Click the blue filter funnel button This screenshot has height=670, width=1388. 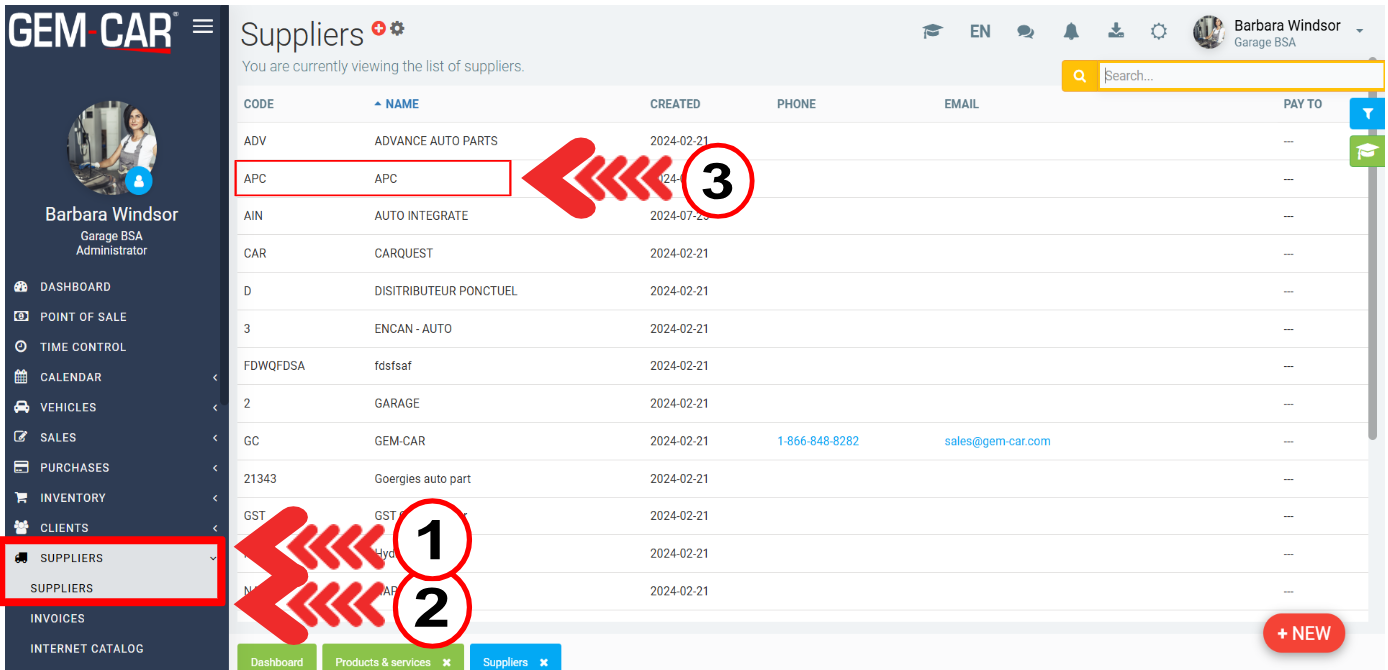coord(1367,114)
